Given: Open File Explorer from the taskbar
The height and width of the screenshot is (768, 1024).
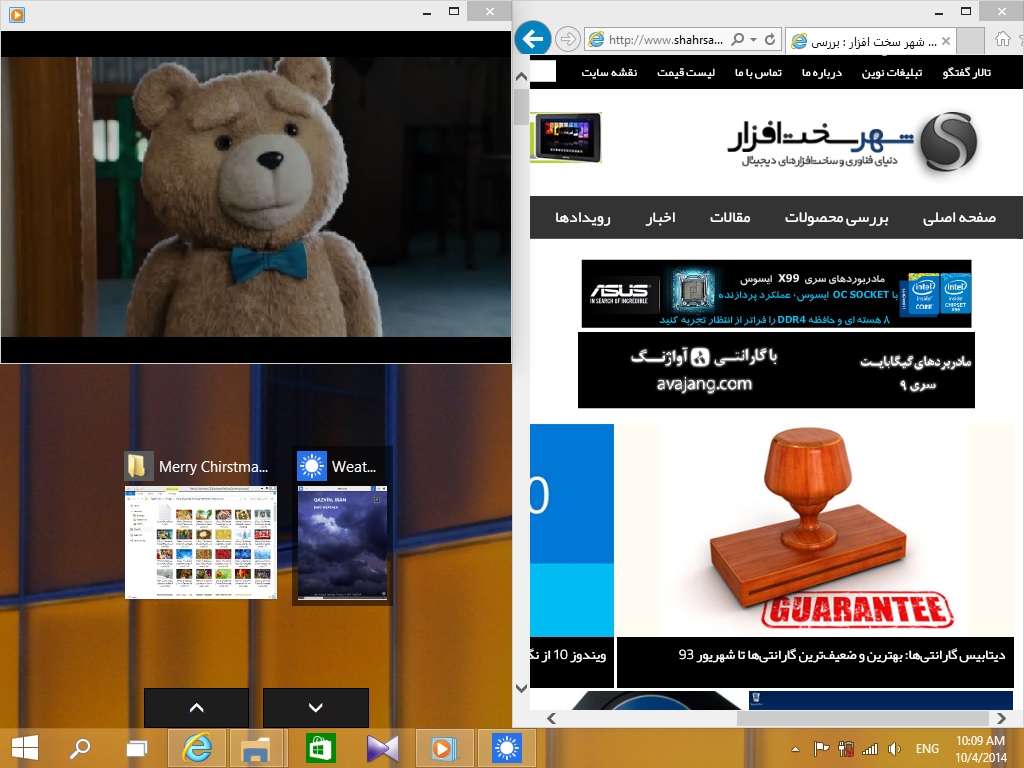Looking at the screenshot, I should coord(255,748).
